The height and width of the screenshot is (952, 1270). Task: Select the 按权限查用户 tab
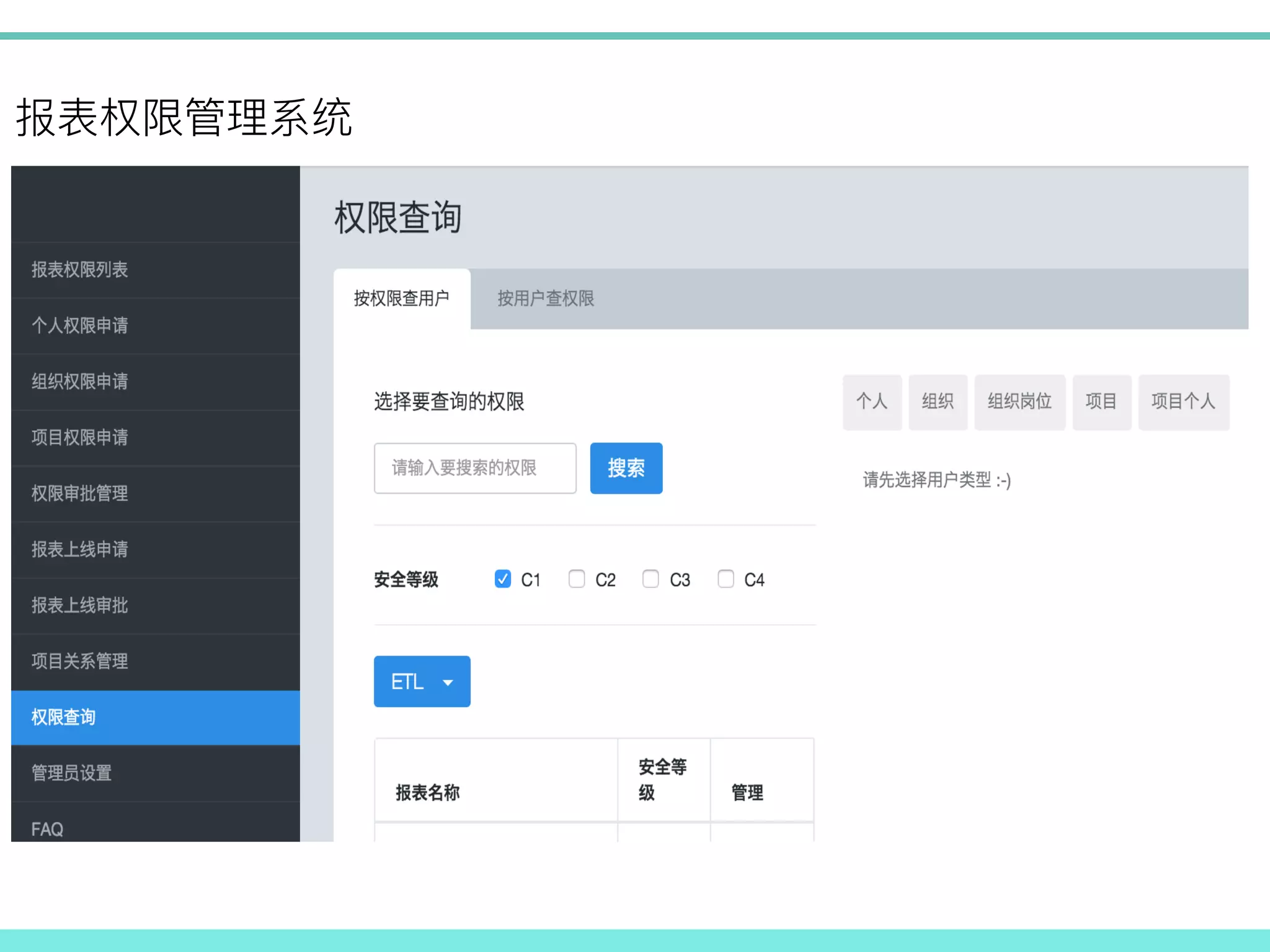pos(401,299)
